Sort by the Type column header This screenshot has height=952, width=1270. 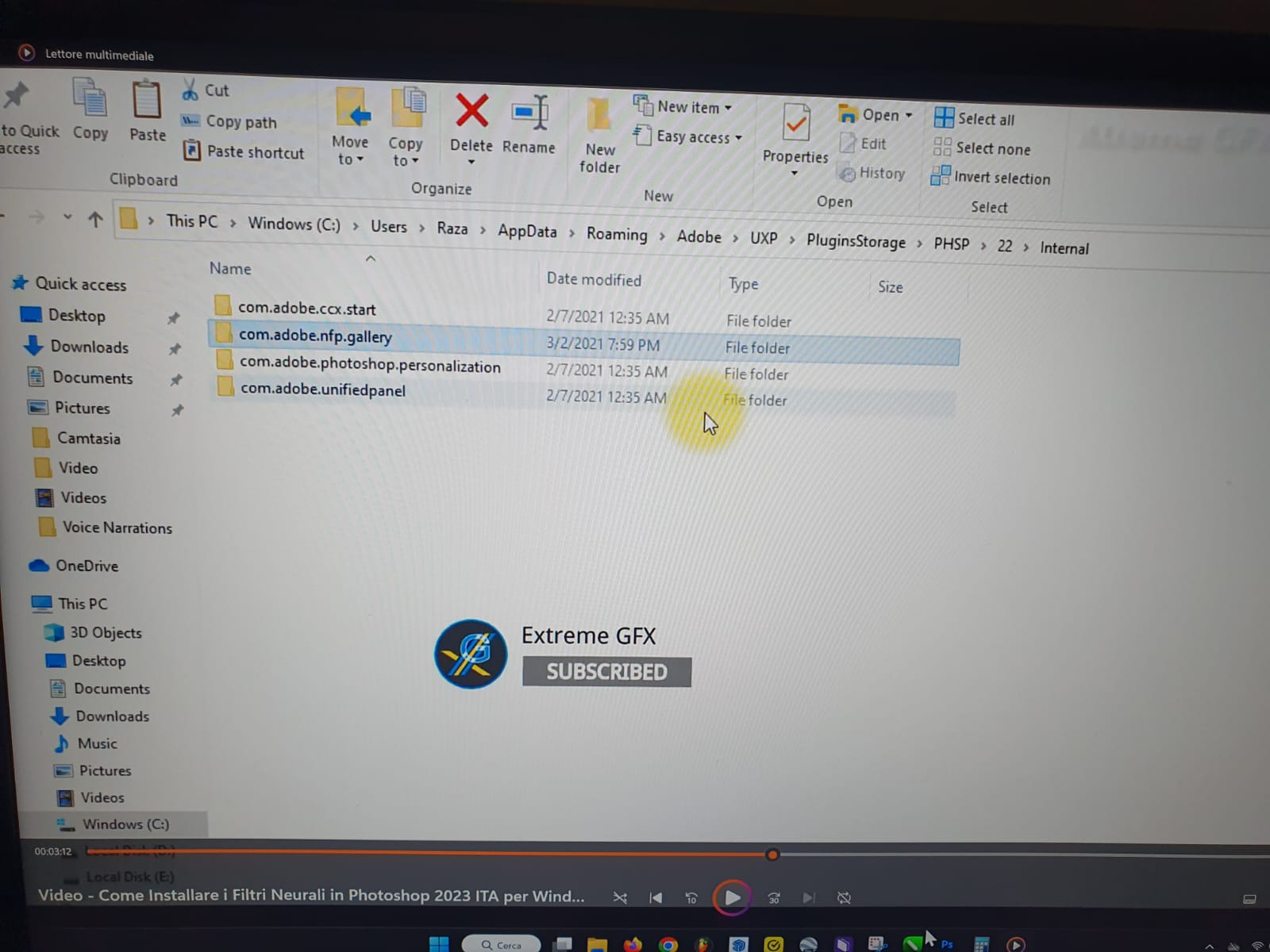[743, 284]
